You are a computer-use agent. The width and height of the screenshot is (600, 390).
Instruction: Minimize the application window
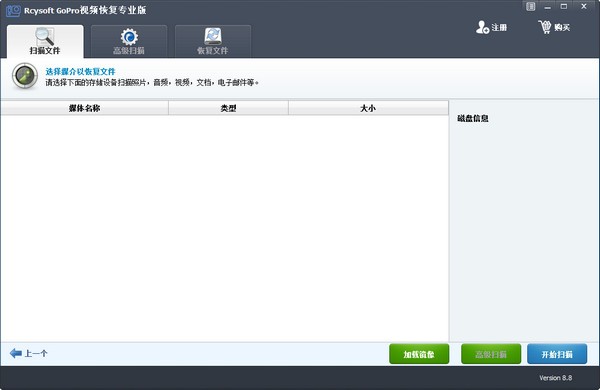(548, 7)
